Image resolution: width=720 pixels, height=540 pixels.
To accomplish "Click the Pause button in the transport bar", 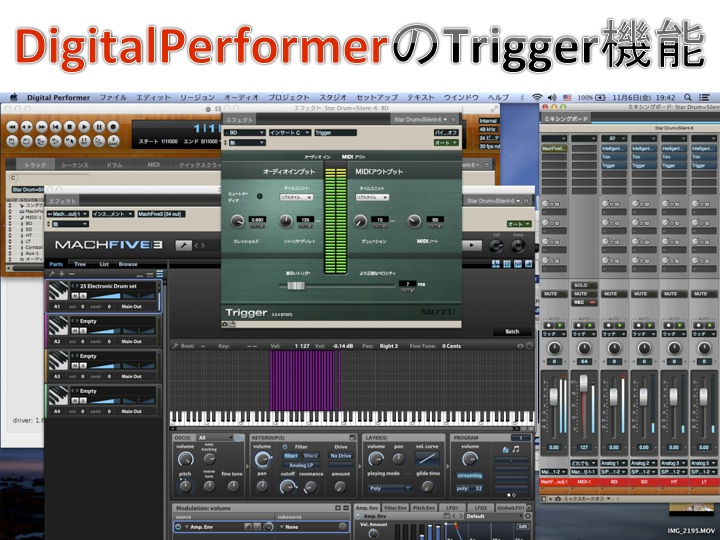I will [x=99, y=126].
